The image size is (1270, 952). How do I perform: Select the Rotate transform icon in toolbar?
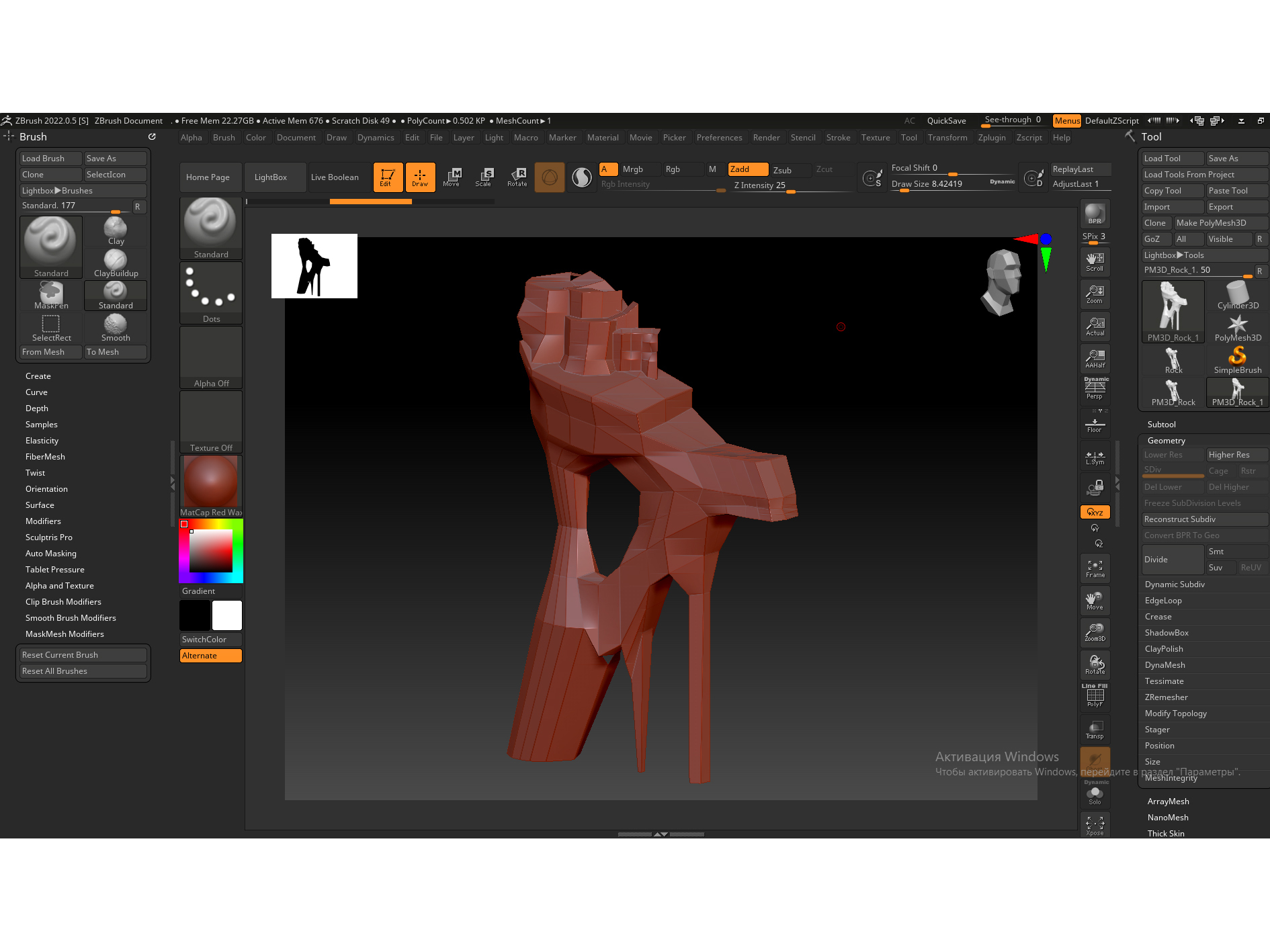(x=517, y=177)
